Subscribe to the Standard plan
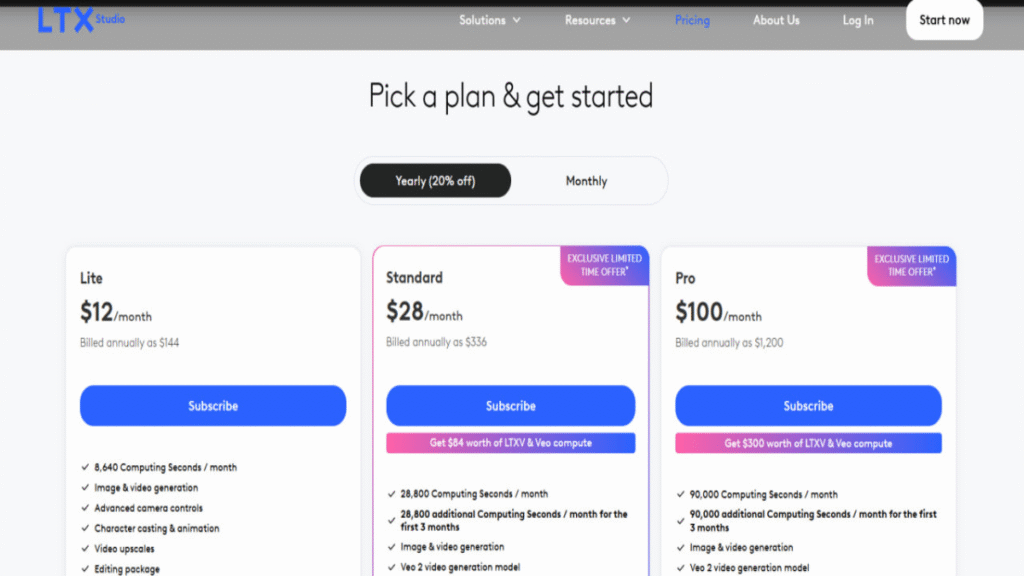This screenshot has width=1024, height=576. point(511,406)
